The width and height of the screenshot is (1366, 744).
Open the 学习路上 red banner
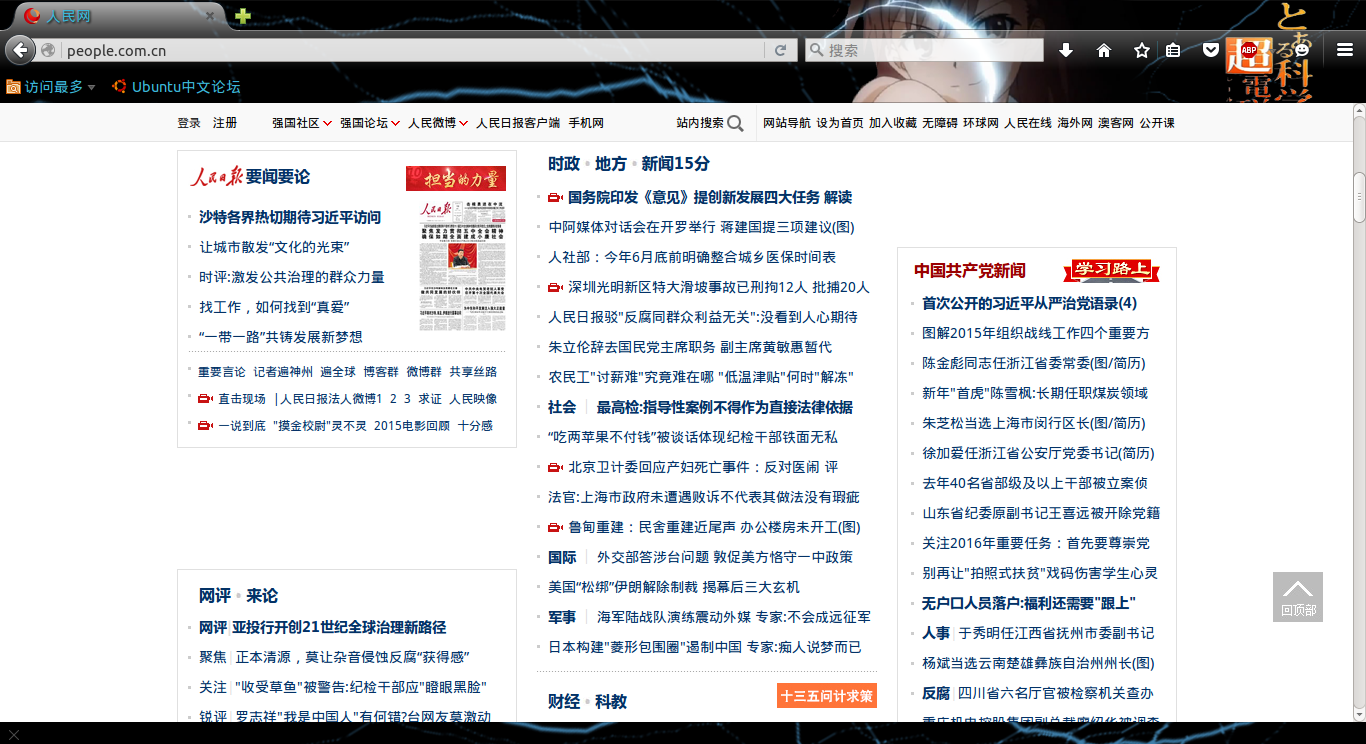tap(1113, 270)
